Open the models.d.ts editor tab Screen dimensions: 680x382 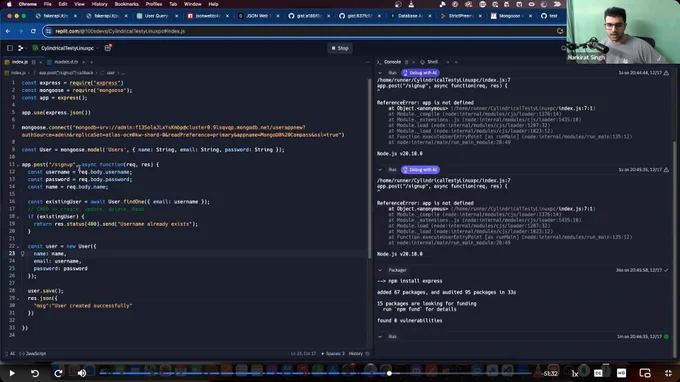[66, 62]
